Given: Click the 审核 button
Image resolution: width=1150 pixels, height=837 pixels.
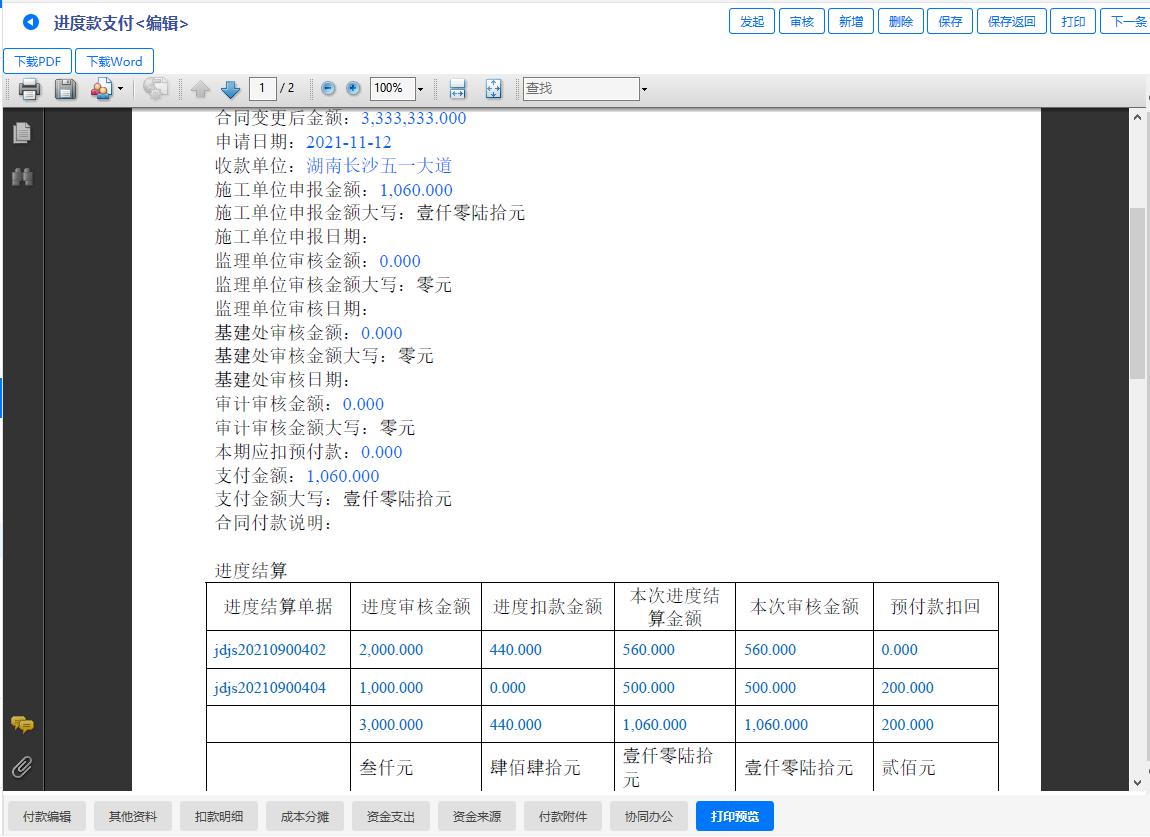Looking at the screenshot, I should [801, 22].
